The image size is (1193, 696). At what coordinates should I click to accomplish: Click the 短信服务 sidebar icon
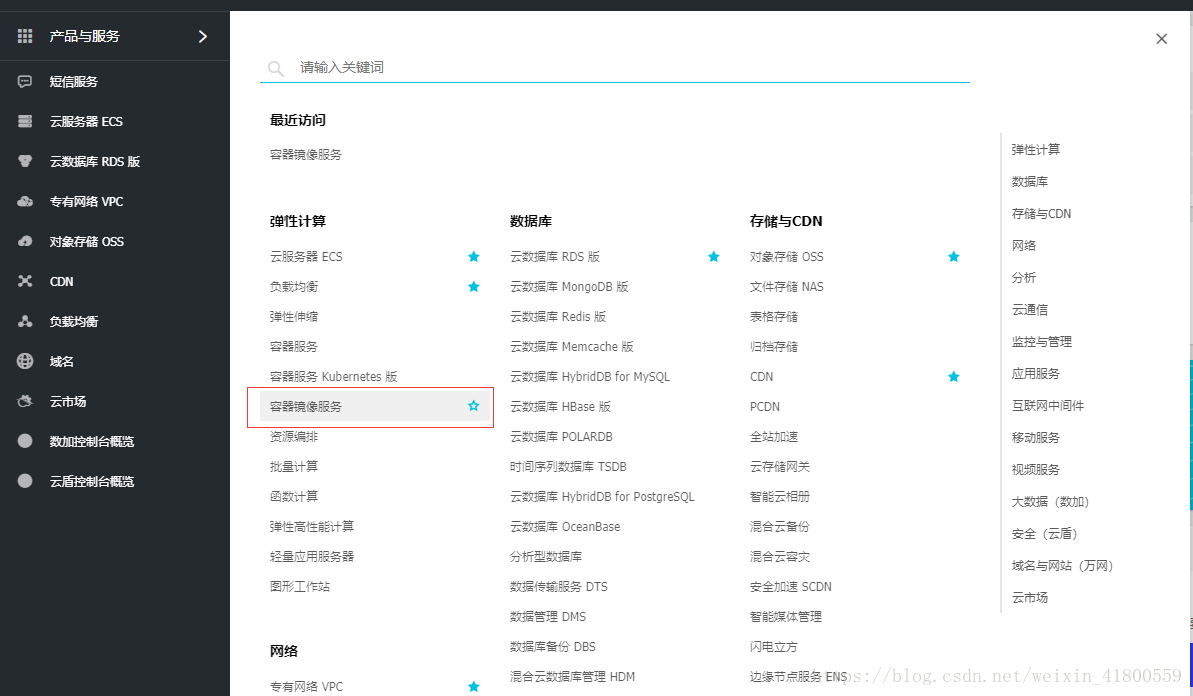[25, 81]
